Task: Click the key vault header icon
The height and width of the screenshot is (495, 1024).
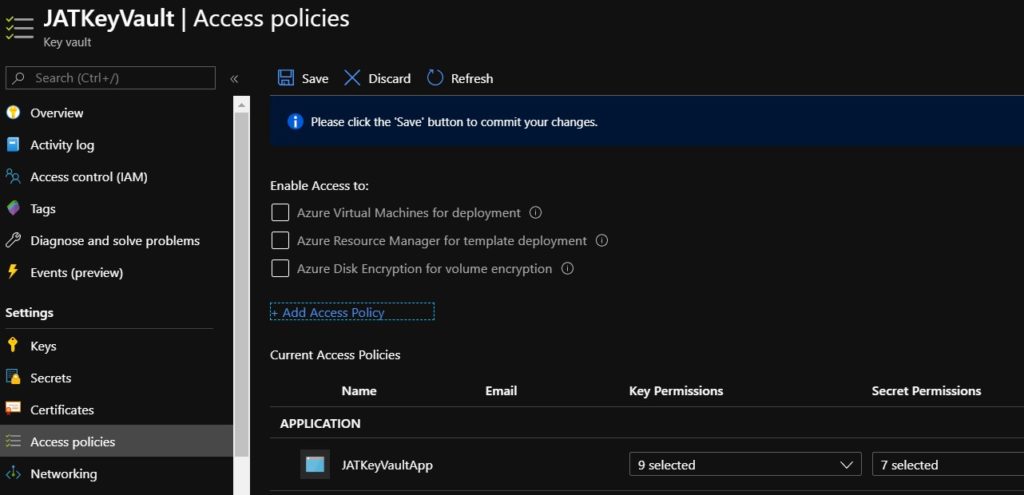Action: [x=18, y=26]
